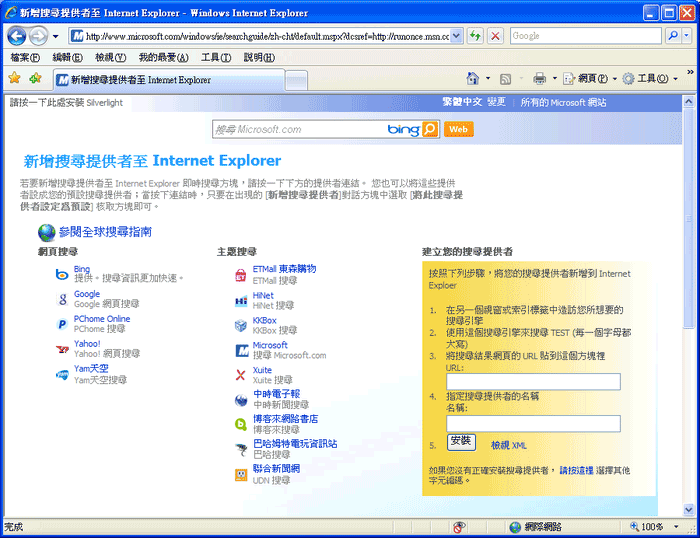Open the 參閱全球搜尋指南 link

(105, 232)
